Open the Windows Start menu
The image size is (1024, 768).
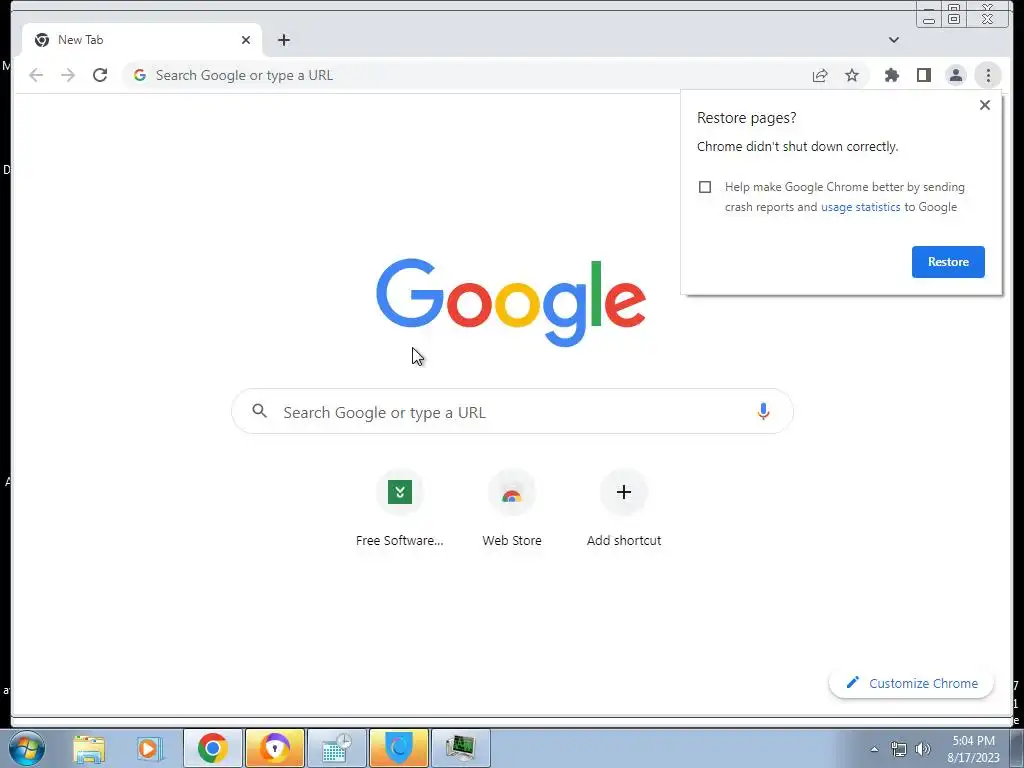(x=27, y=748)
